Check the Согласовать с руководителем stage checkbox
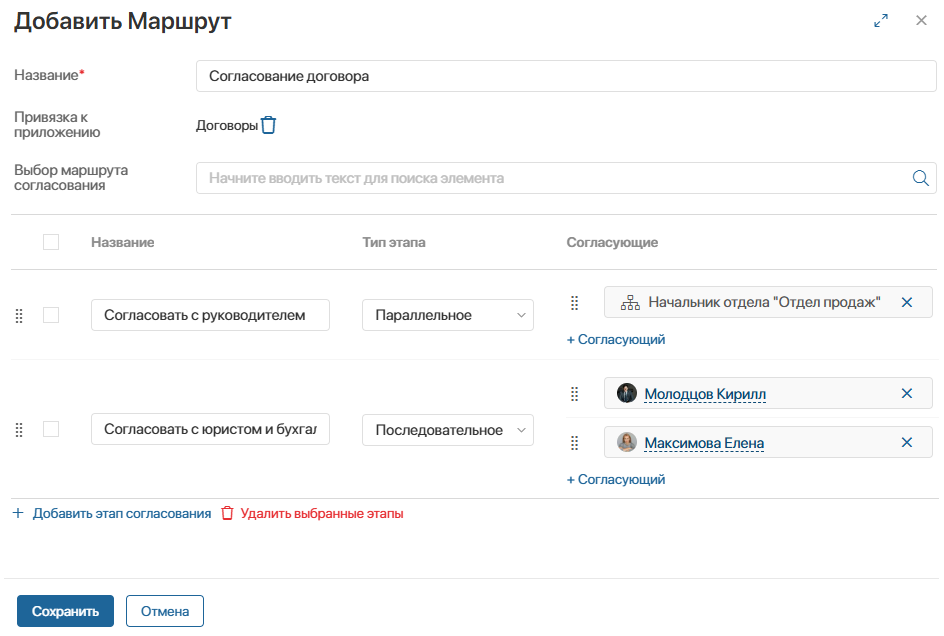 coord(51,315)
